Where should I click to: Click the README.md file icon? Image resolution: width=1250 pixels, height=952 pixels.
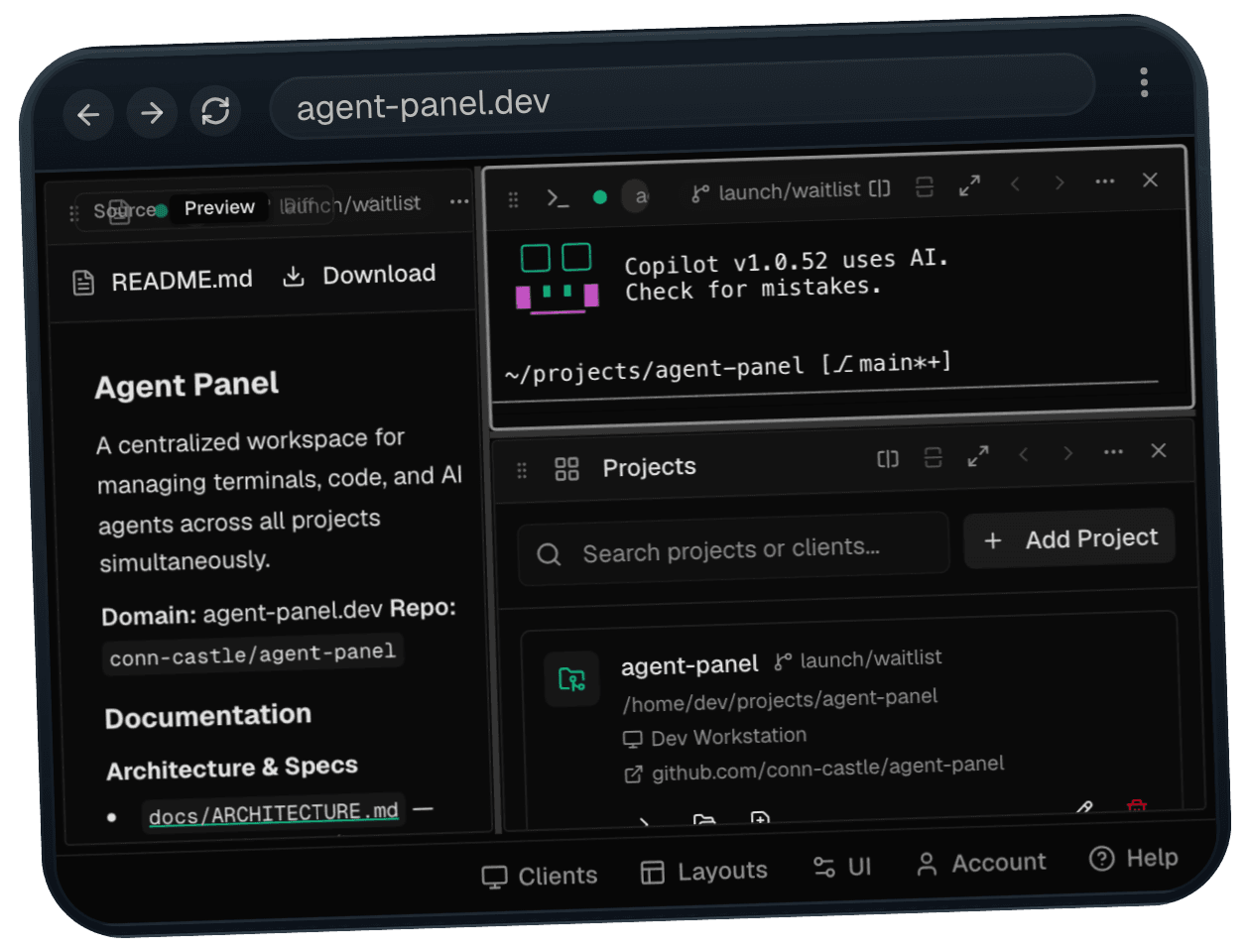tap(83, 284)
